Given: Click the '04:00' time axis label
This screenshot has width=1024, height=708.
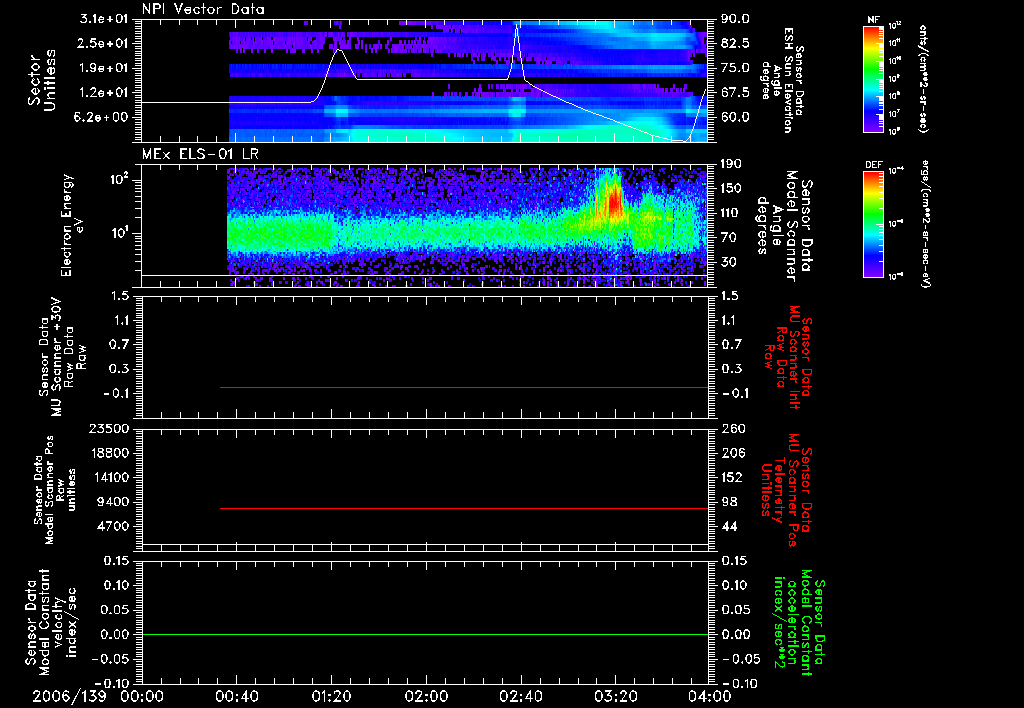Looking at the screenshot, I should (x=710, y=696).
